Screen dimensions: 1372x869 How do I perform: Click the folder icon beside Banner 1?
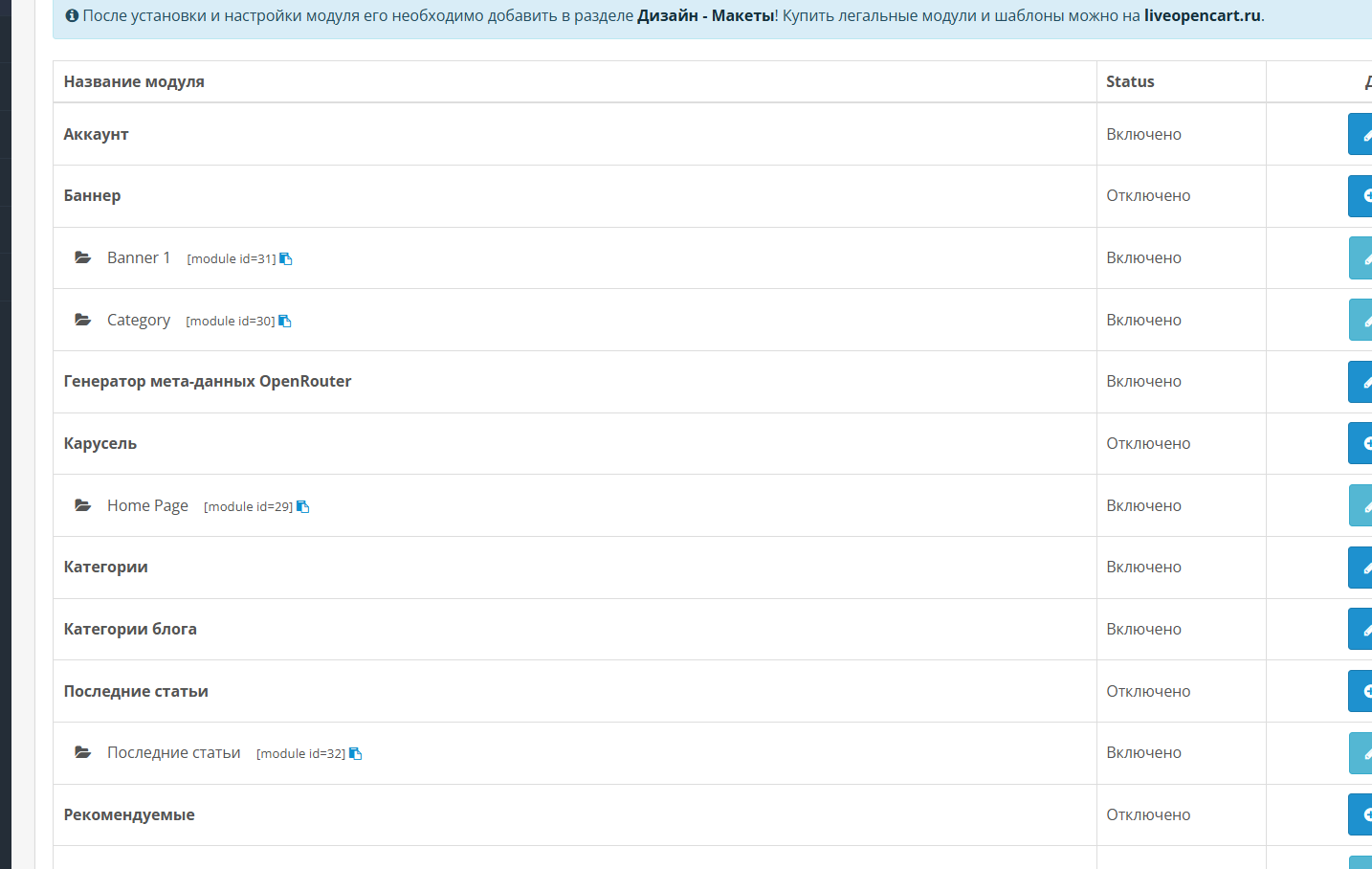pyautogui.click(x=83, y=257)
